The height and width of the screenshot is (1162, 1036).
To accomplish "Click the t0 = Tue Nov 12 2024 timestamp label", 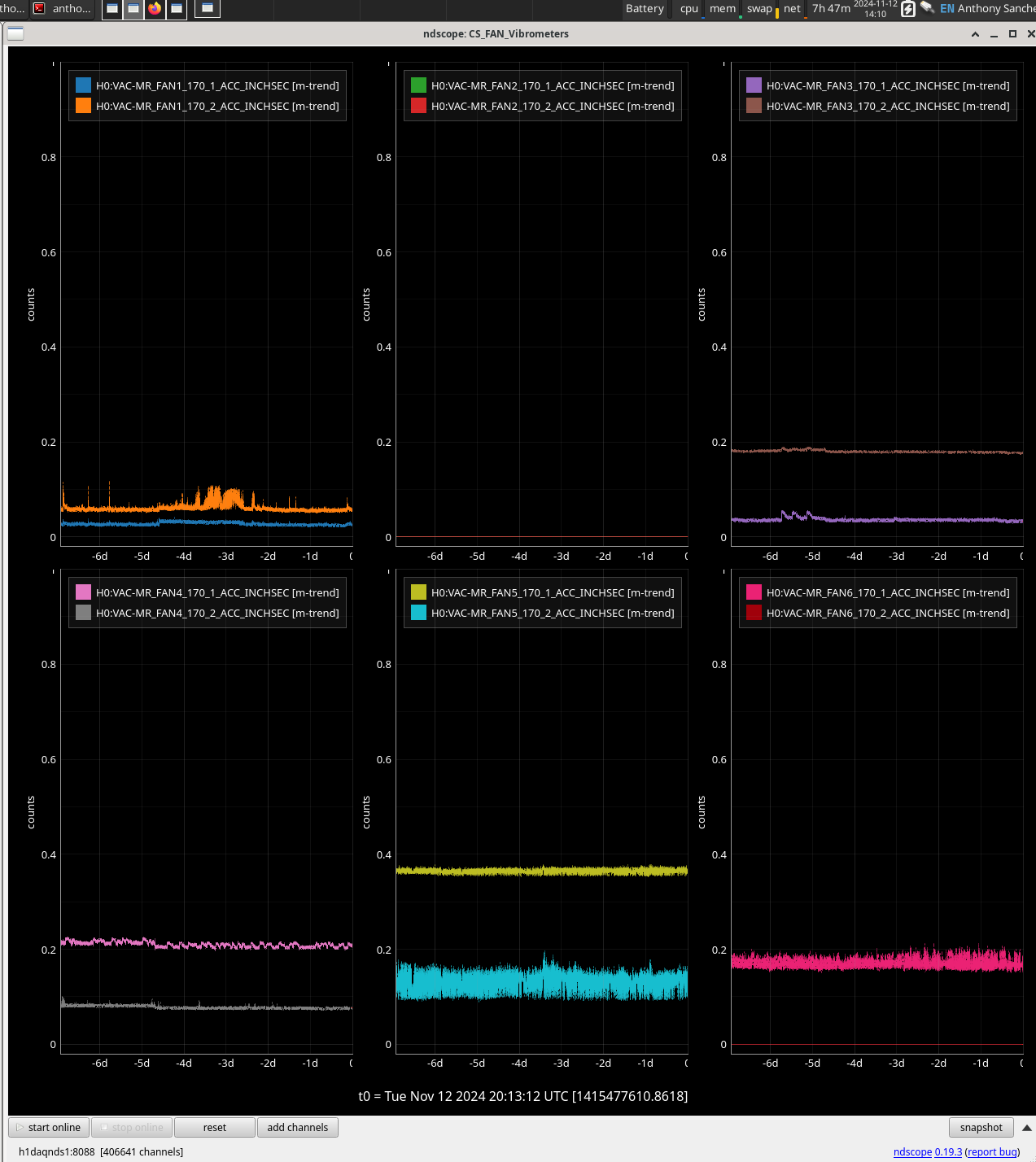I will (523, 1096).
